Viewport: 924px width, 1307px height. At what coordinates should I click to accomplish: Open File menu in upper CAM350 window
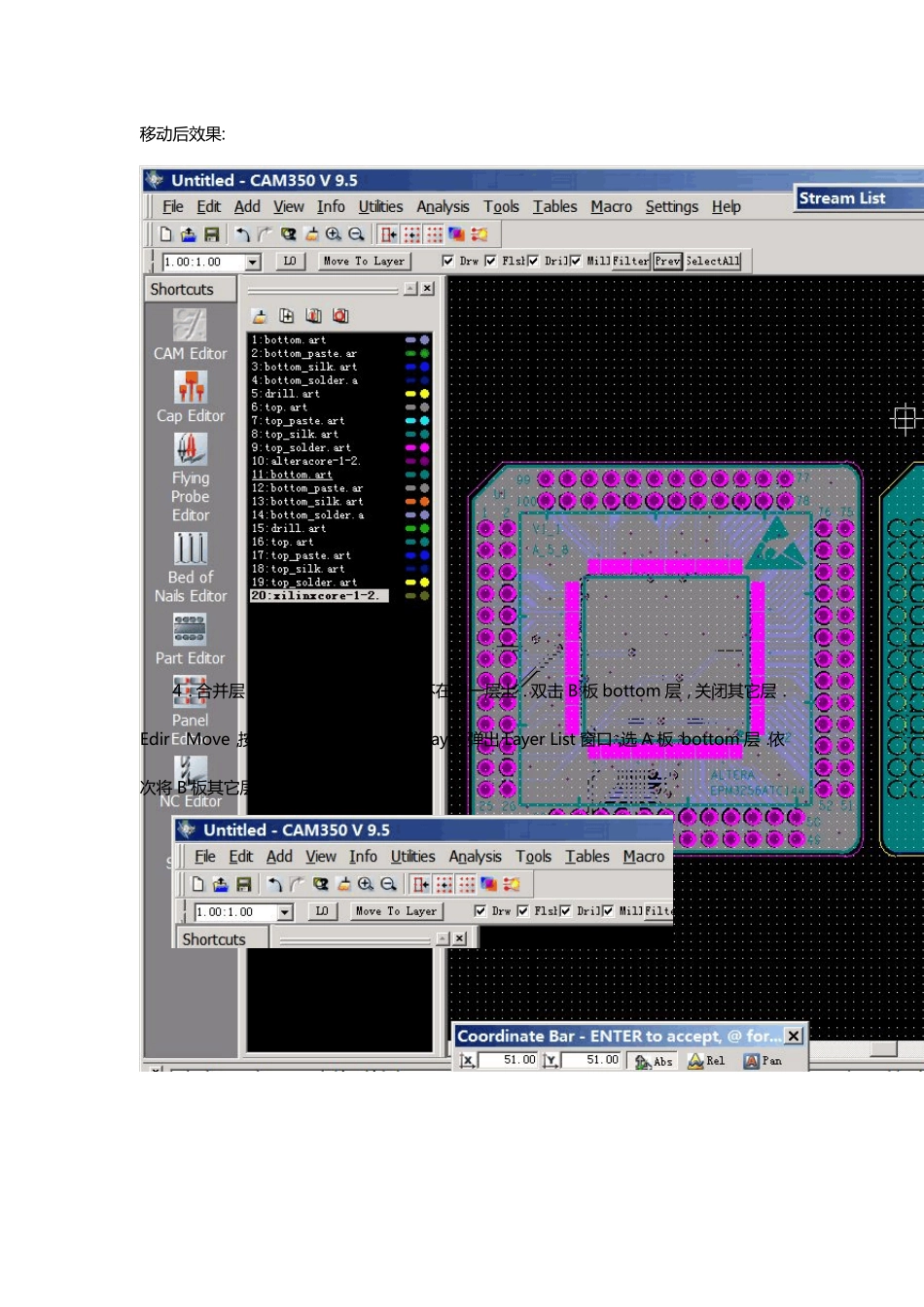click(173, 207)
